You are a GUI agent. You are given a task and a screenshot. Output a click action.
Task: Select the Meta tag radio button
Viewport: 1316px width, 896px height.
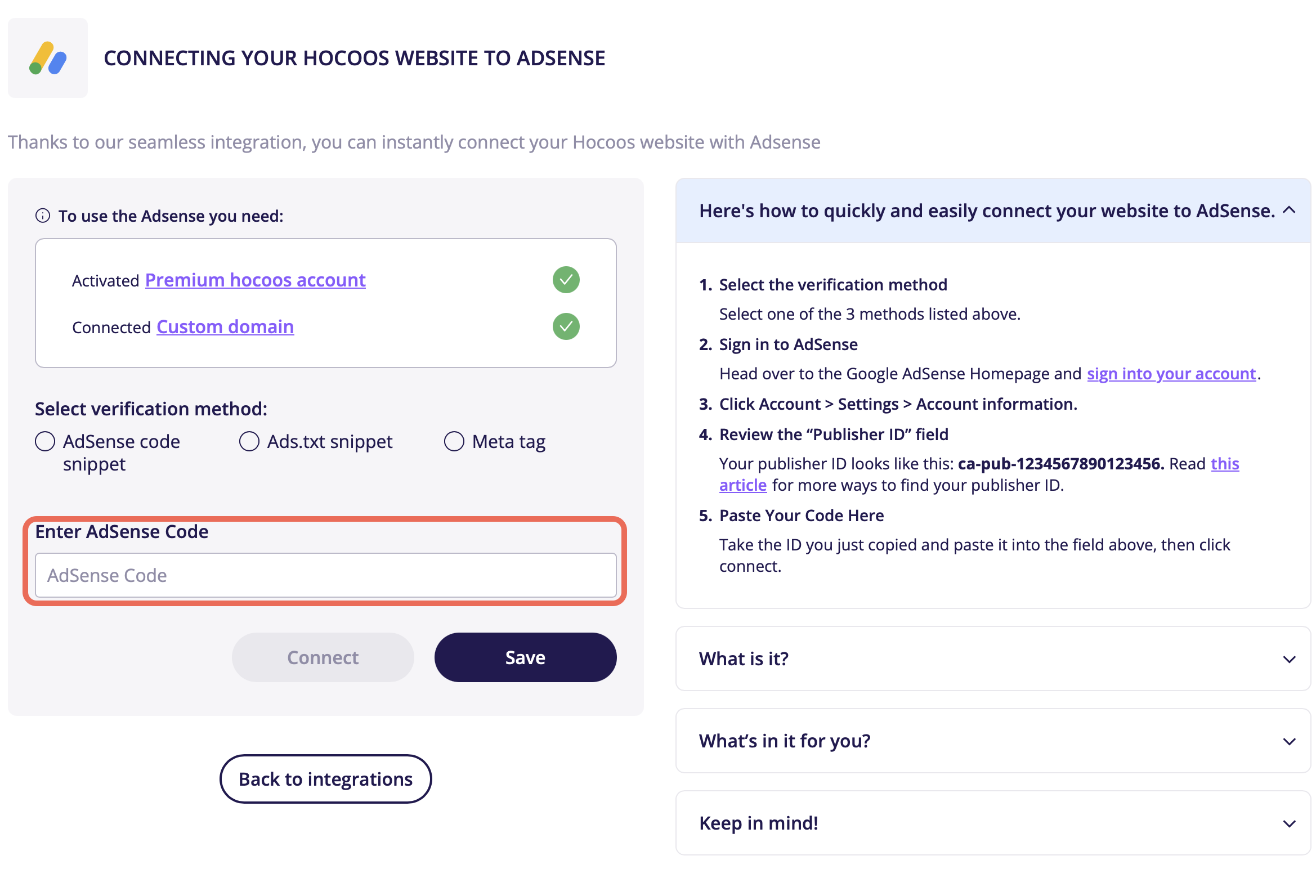point(454,442)
